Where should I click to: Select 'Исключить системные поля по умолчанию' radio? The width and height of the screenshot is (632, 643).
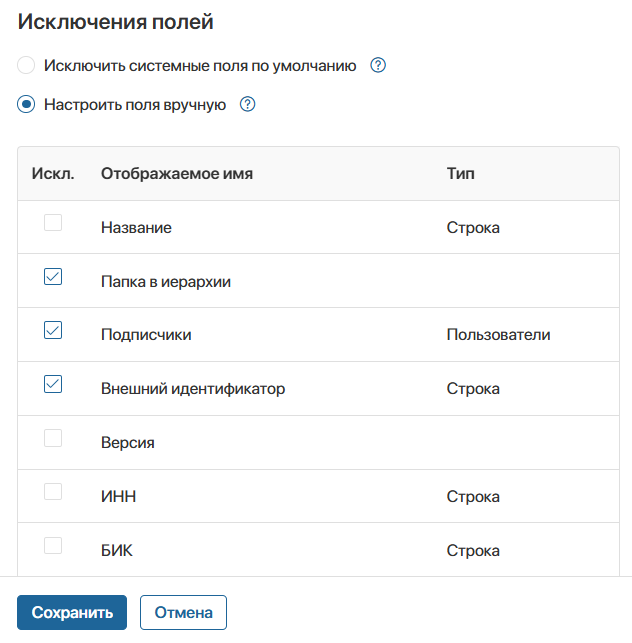[26, 65]
